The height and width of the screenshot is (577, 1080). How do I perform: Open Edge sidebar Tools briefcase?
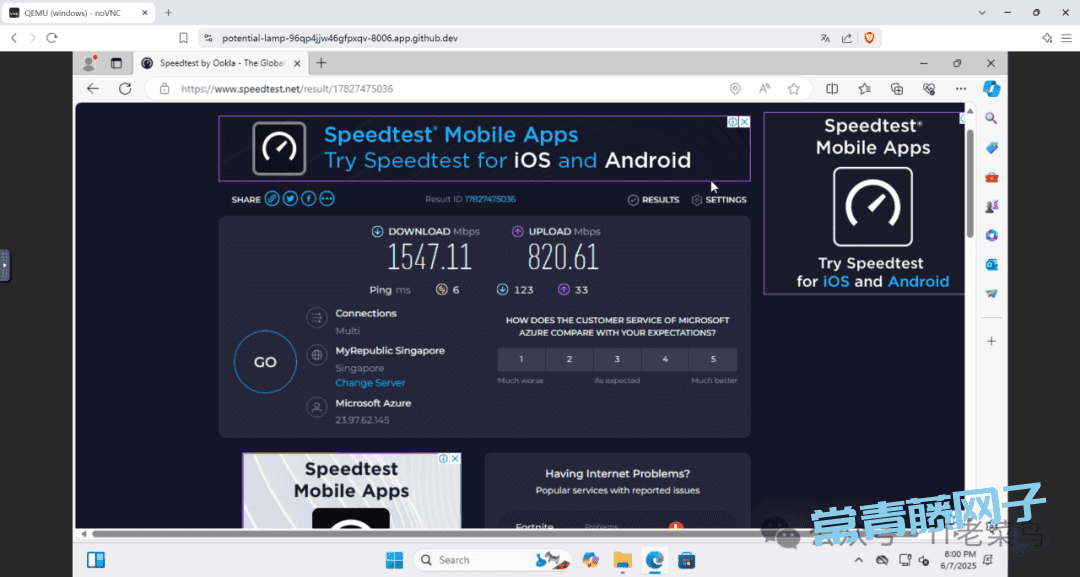pyautogui.click(x=991, y=178)
